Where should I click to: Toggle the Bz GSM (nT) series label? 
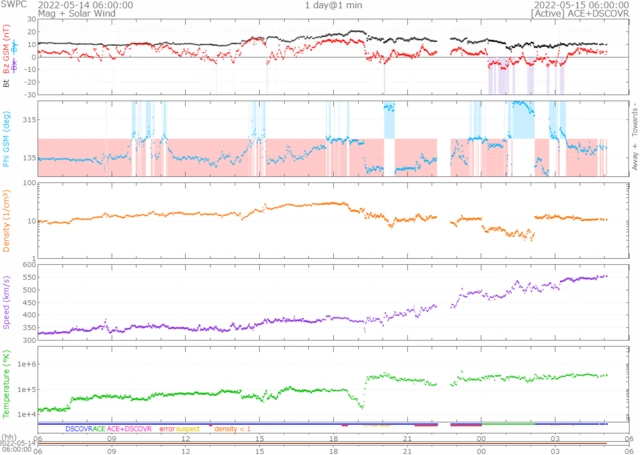click(6, 49)
